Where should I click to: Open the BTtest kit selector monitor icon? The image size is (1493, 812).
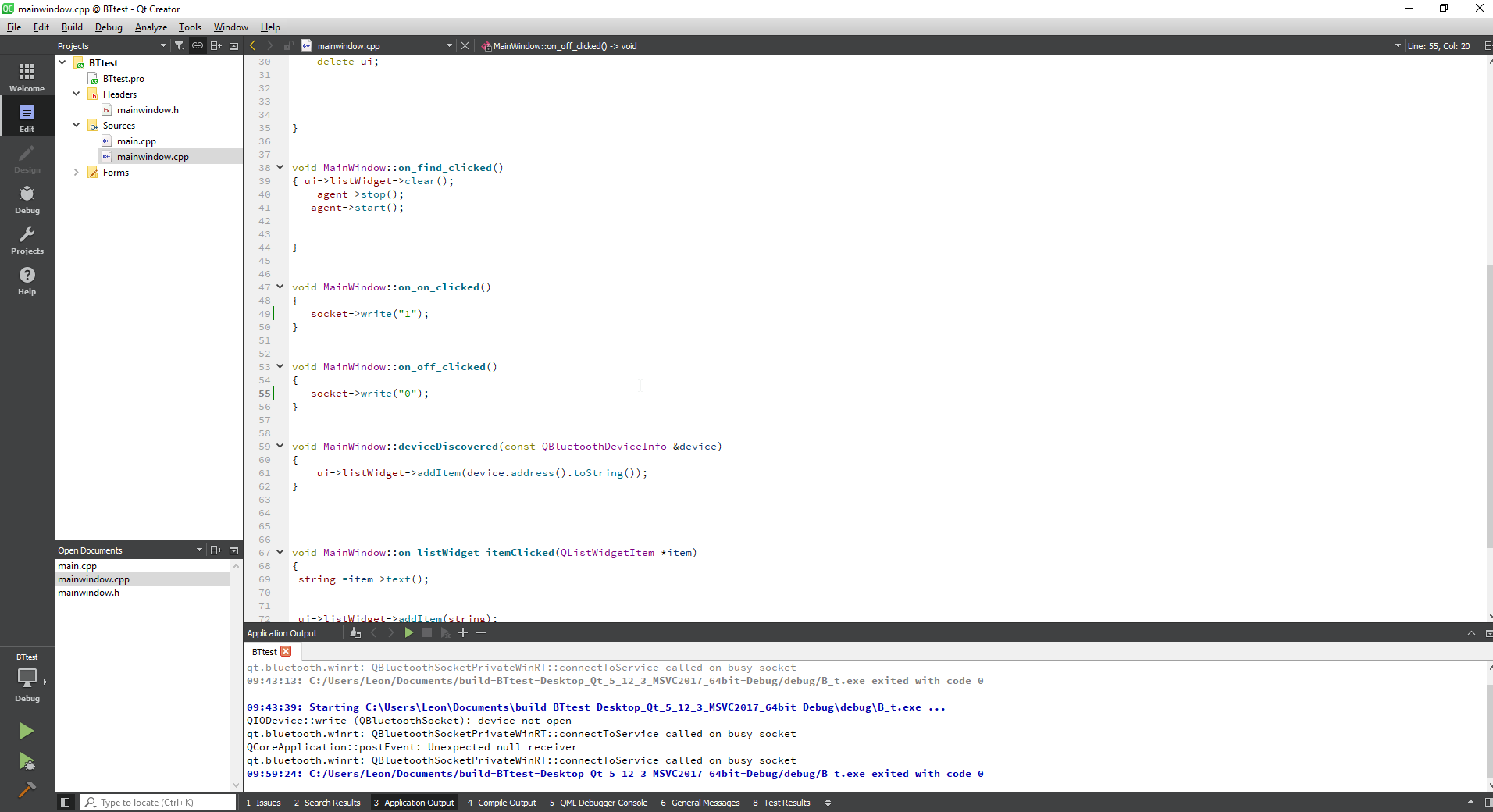click(x=27, y=678)
